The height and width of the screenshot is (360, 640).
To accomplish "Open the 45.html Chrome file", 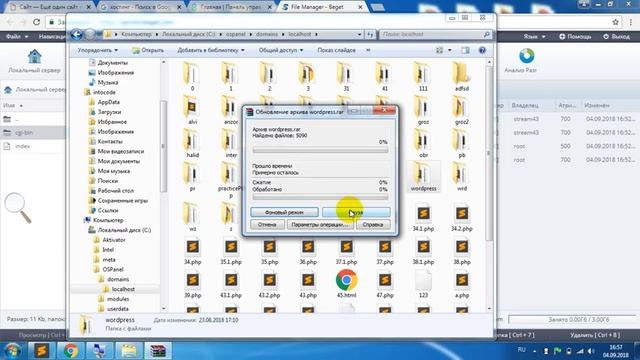I will (x=346, y=283).
